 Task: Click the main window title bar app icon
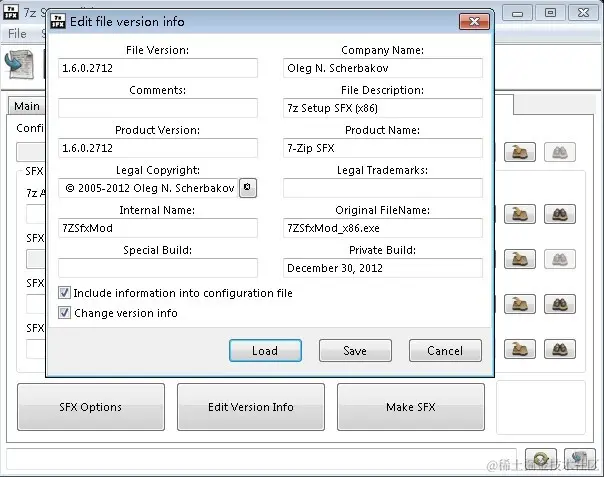click(11, 12)
